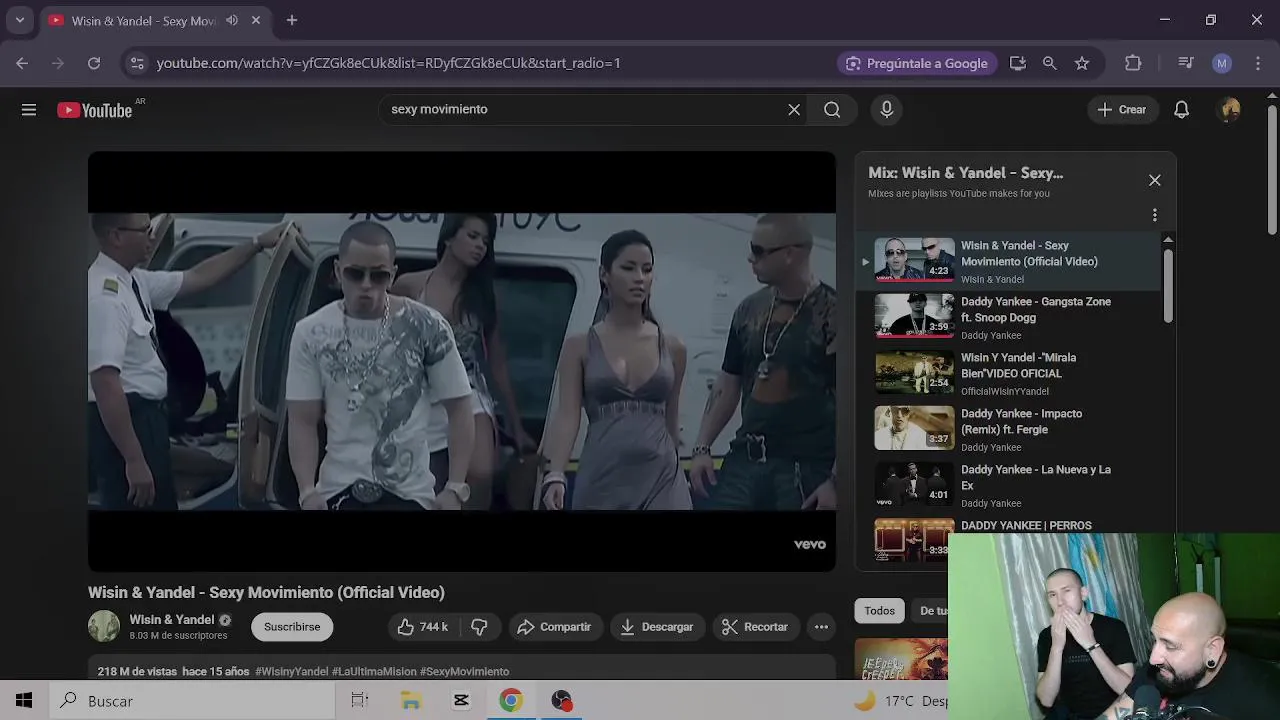Like the video with 744 k
Screen dimensions: 1280x720
[423, 627]
